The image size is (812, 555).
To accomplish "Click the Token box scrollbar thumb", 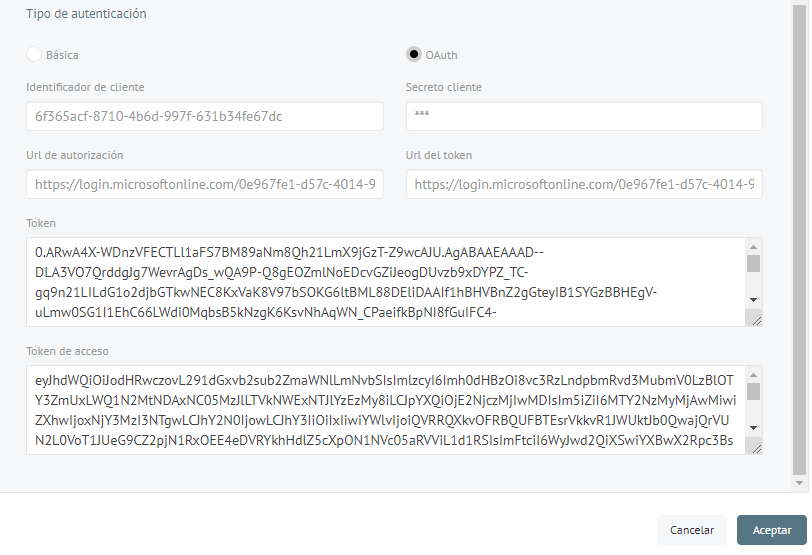I will 753,263.
